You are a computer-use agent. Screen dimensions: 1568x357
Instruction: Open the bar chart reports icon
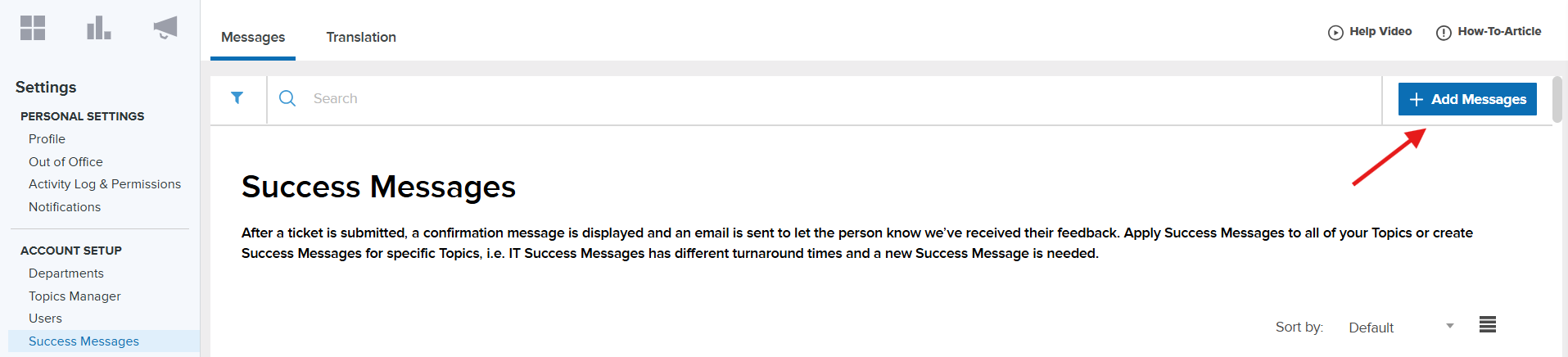pyautogui.click(x=98, y=28)
